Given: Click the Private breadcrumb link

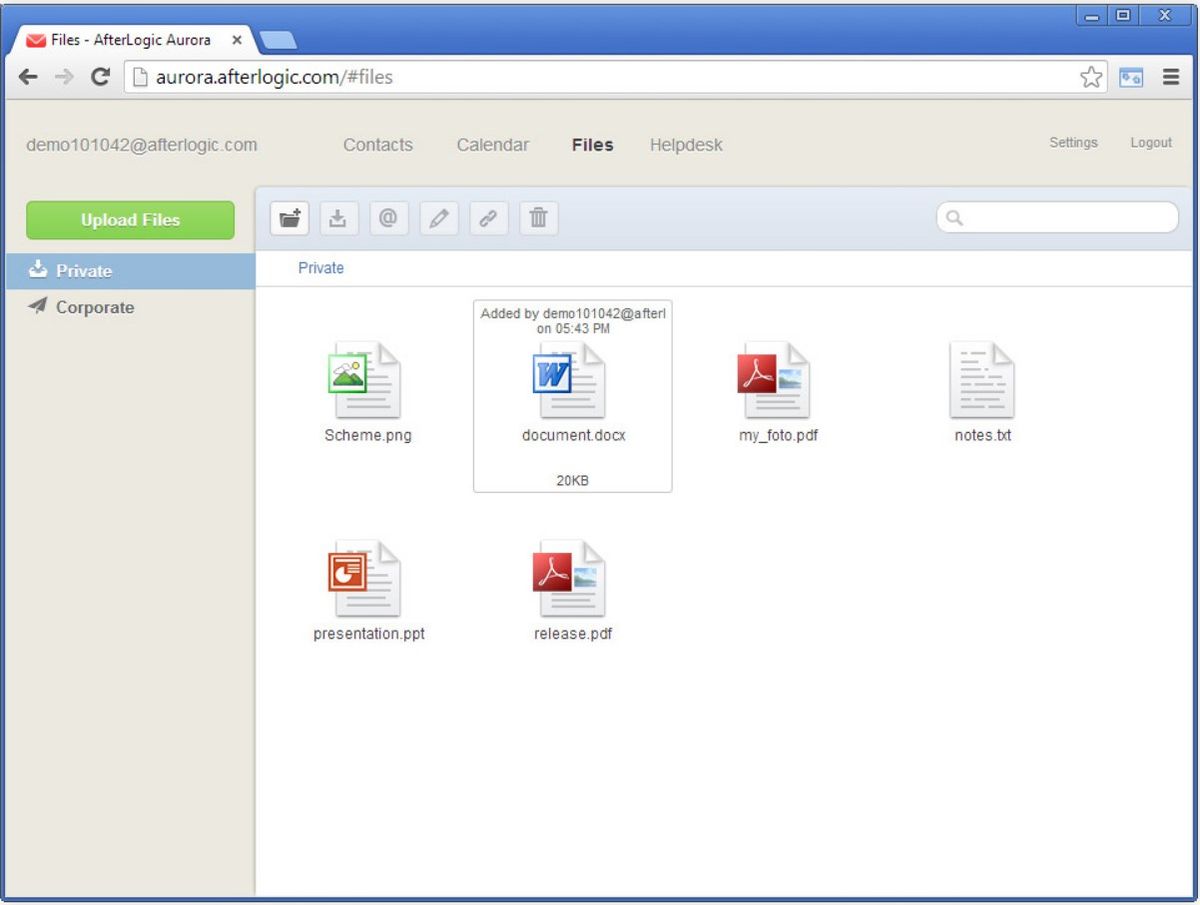Looking at the screenshot, I should tap(320, 268).
